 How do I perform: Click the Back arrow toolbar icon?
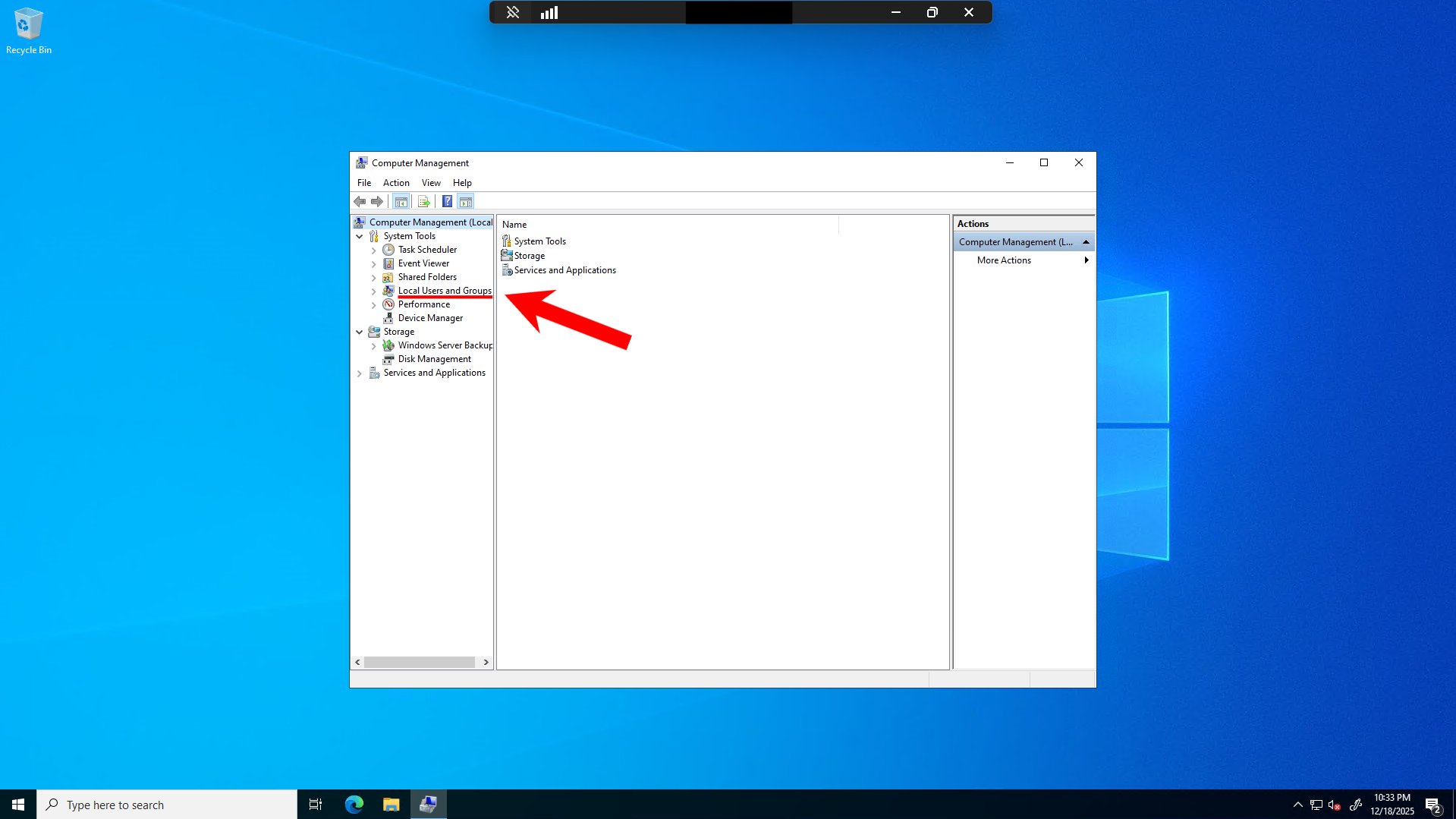[x=360, y=202]
